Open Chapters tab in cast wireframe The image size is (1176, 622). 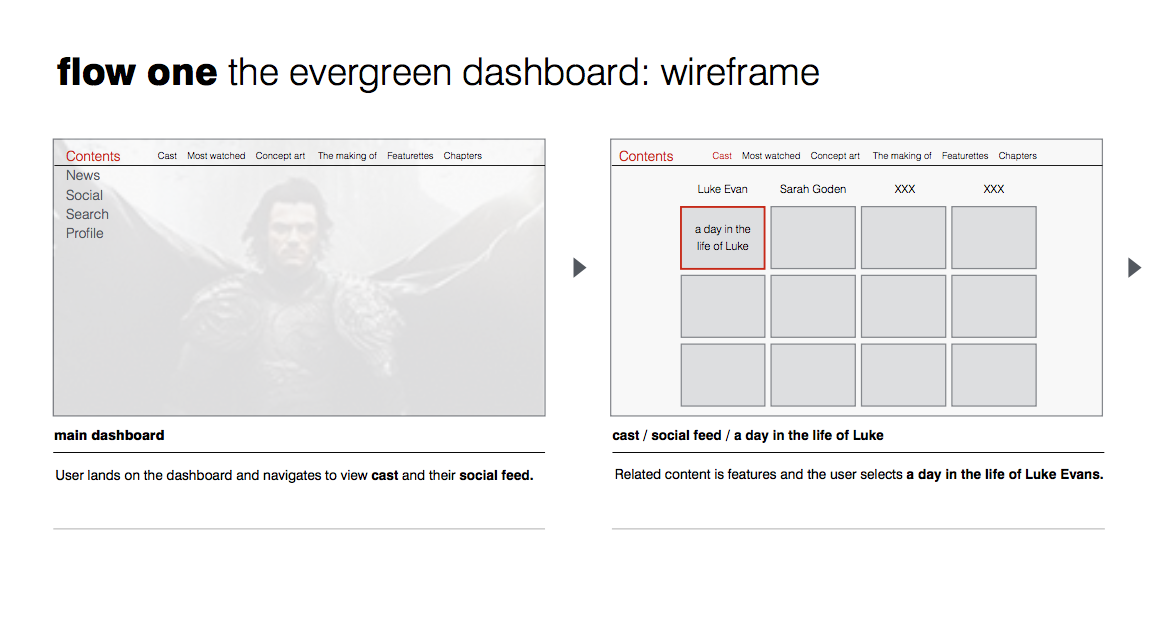(1018, 156)
